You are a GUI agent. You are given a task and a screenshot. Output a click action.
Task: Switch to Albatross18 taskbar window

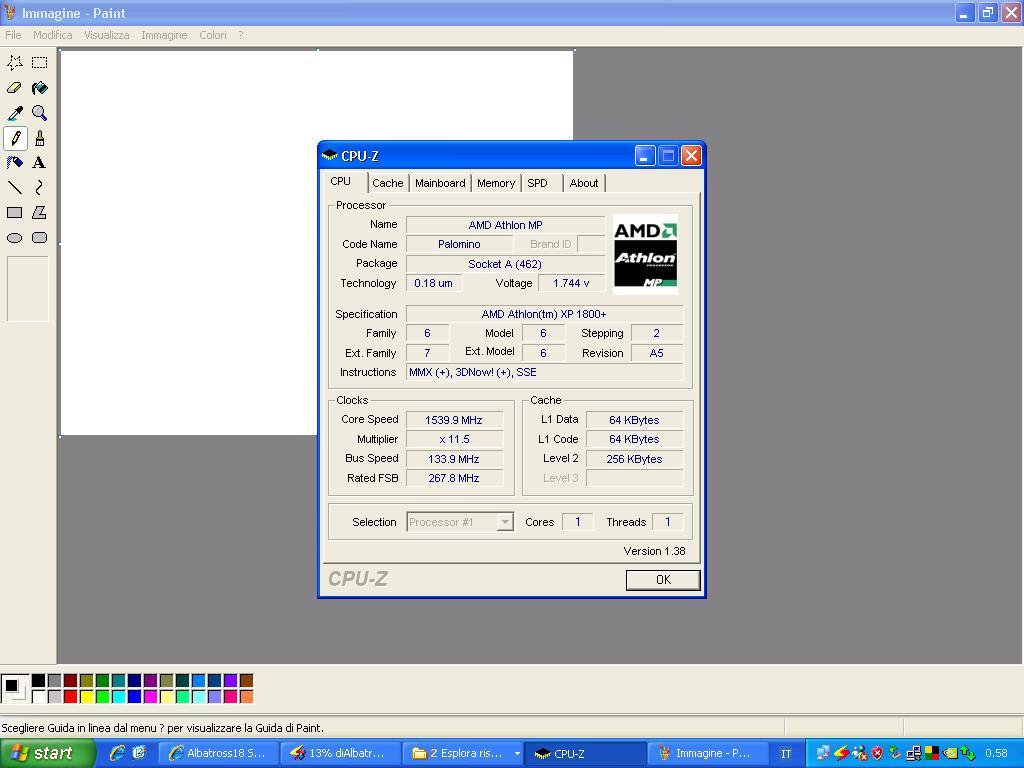[217, 753]
